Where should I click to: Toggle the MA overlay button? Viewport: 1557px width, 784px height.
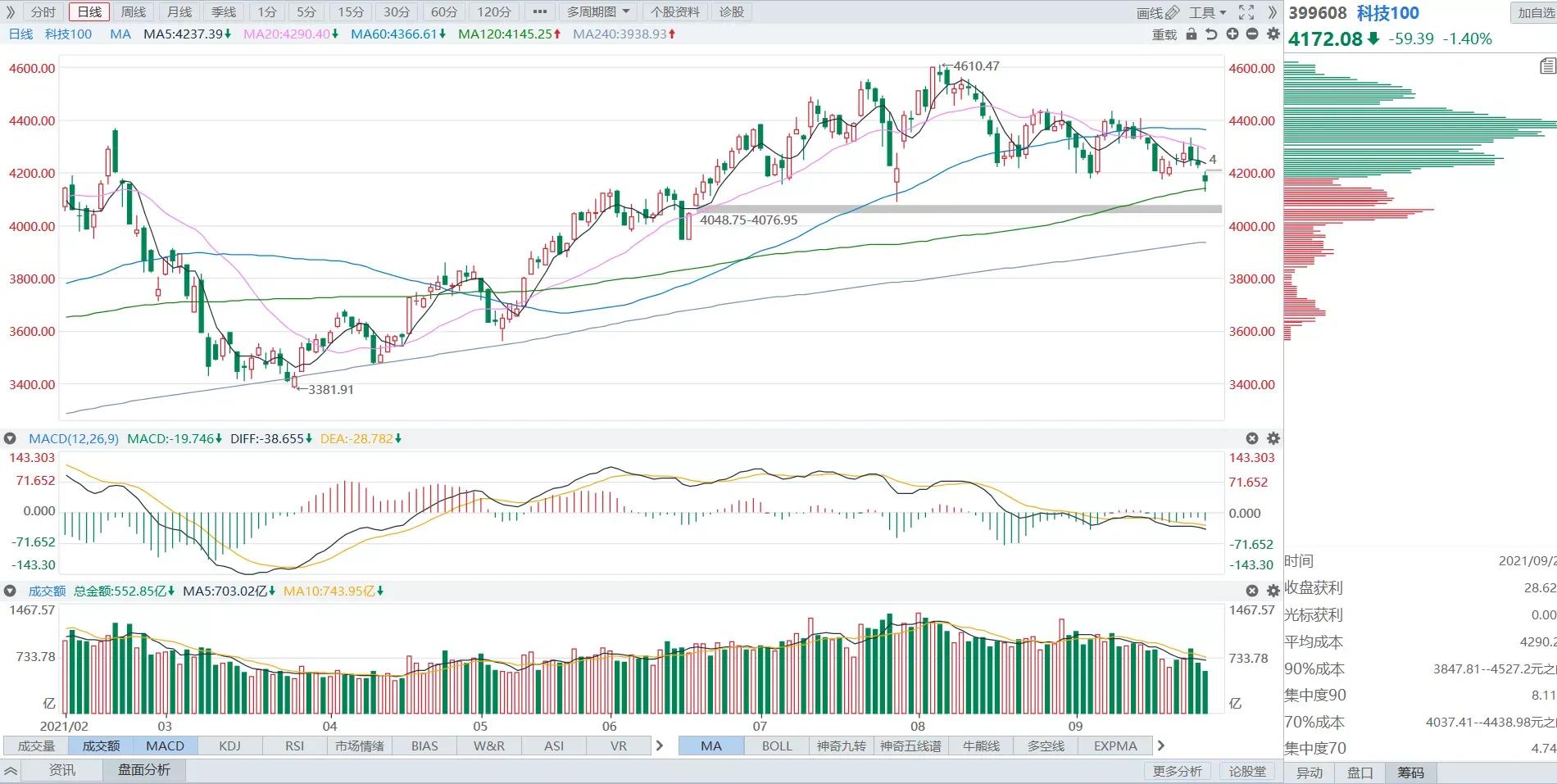click(711, 746)
